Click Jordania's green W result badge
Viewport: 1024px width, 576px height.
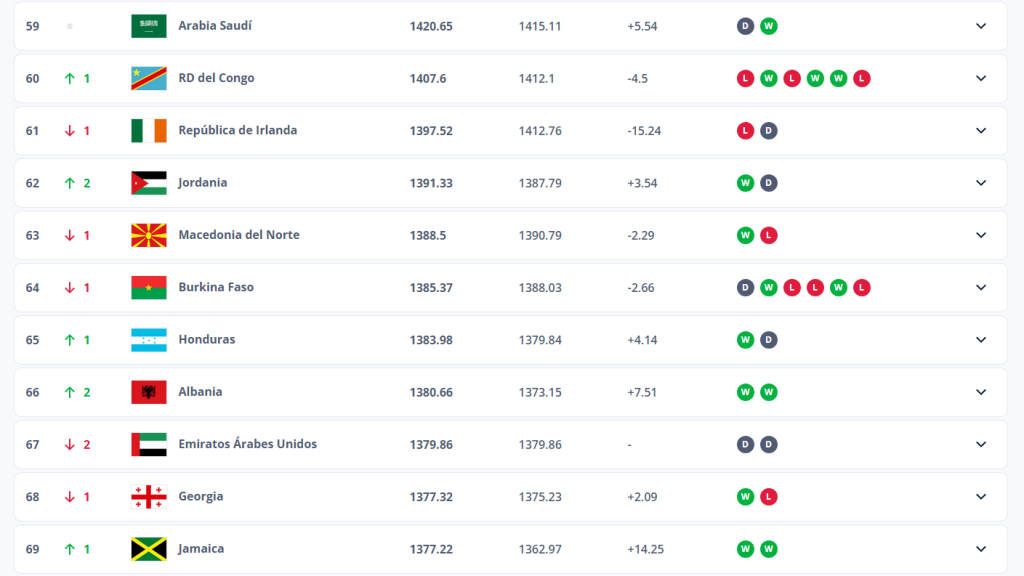[x=745, y=183]
